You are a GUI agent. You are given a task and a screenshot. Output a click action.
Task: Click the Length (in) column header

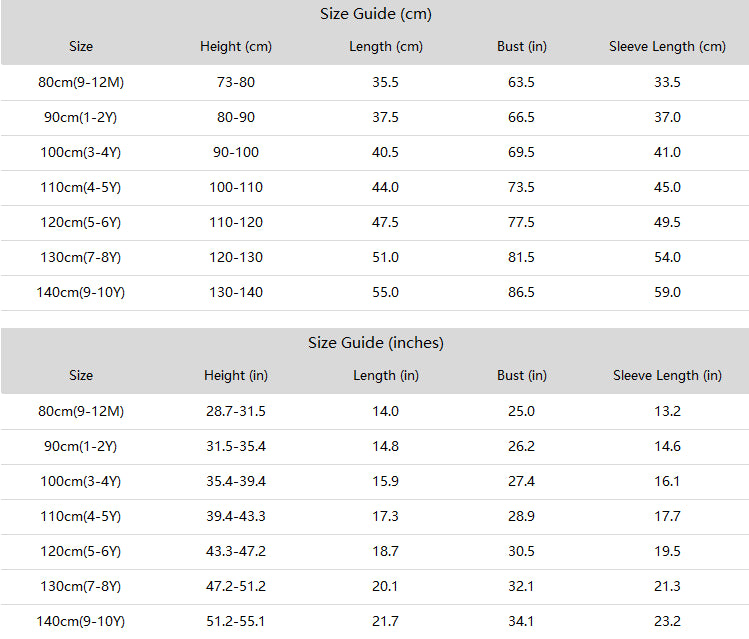(x=385, y=375)
